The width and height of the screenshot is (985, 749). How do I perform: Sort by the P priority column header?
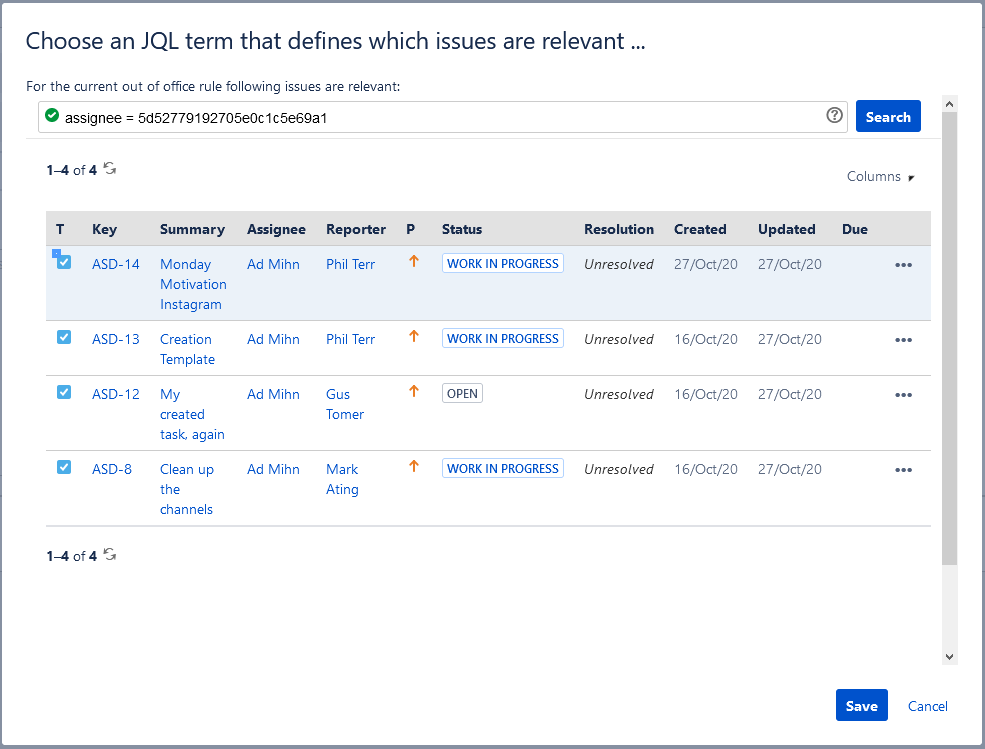(410, 229)
